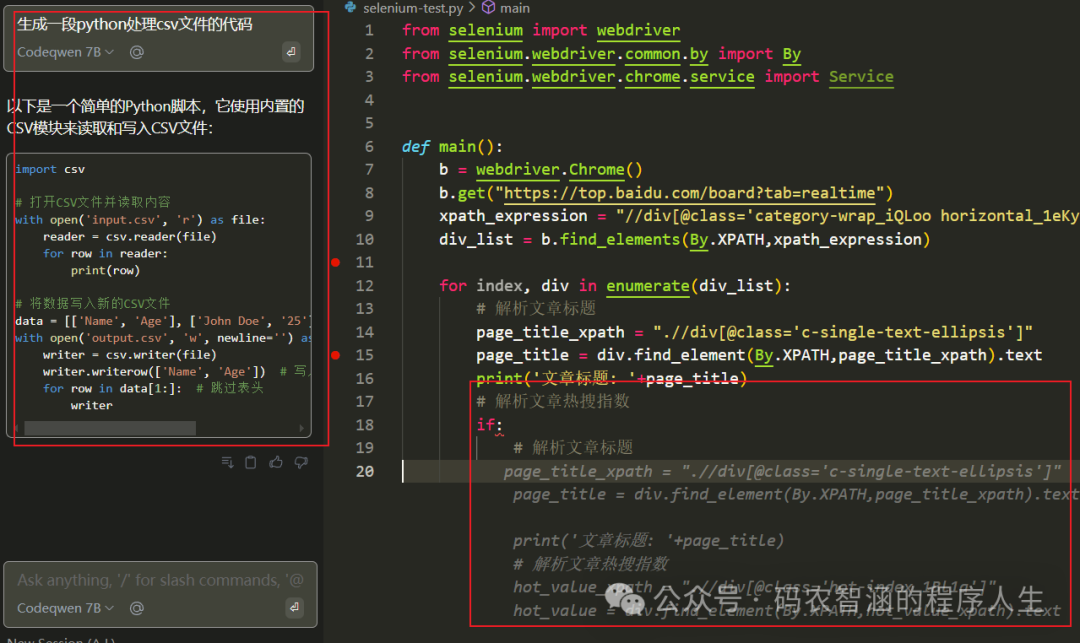Toggle the breakpoint dot on line 15

(335, 355)
